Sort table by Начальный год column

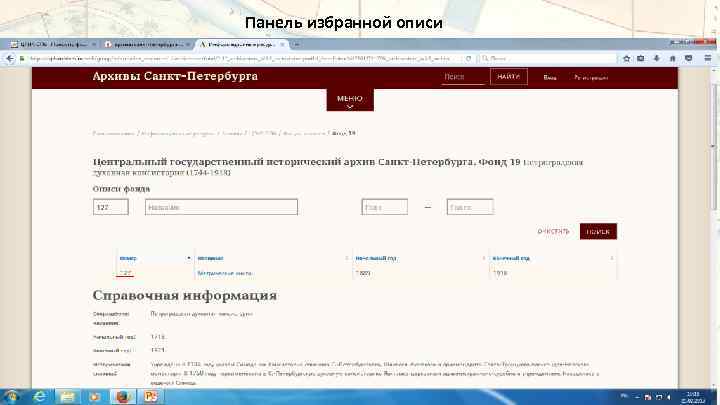click(x=420, y=258)
